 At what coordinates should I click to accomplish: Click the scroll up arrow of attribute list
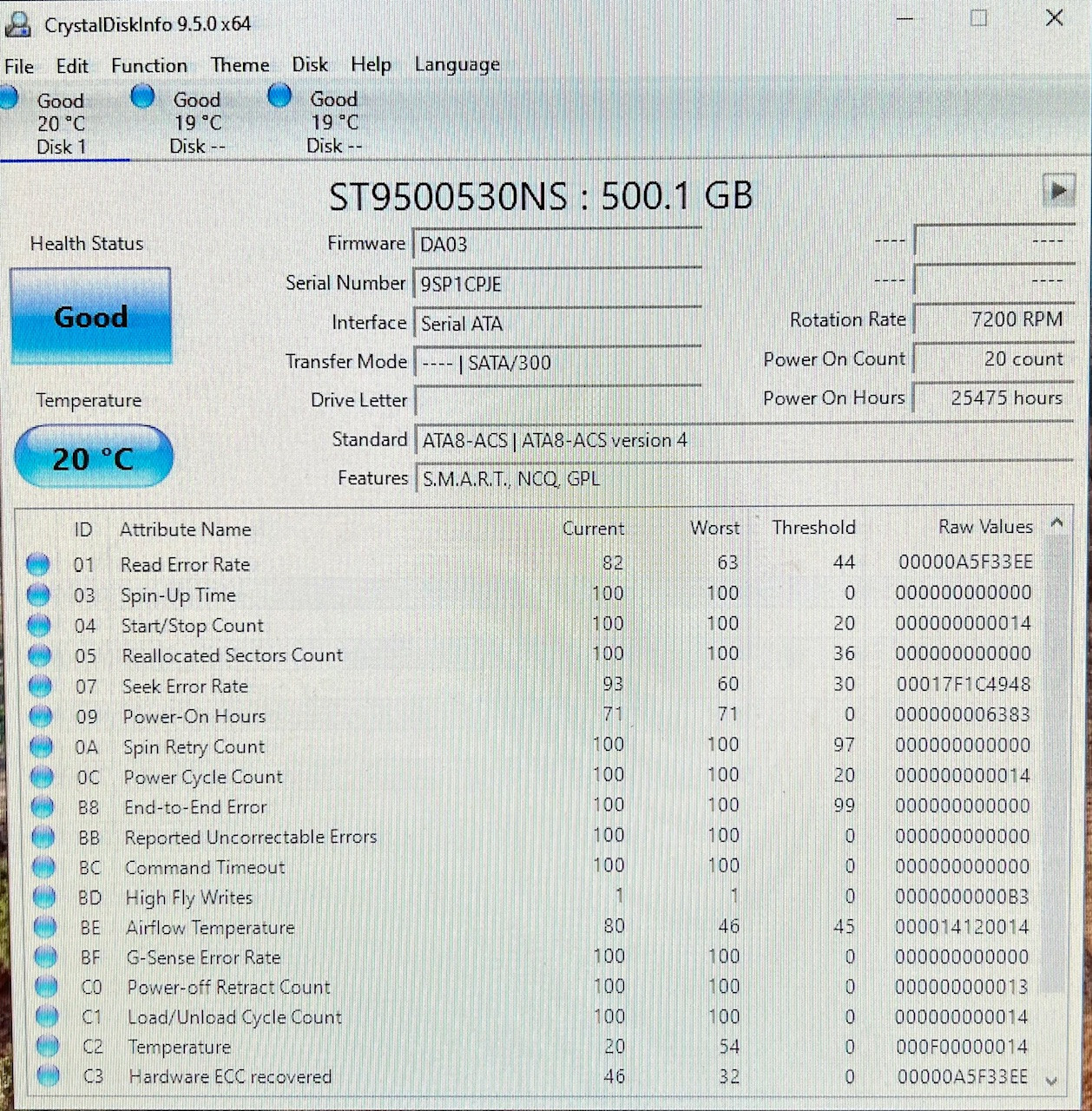[1056, 523]
